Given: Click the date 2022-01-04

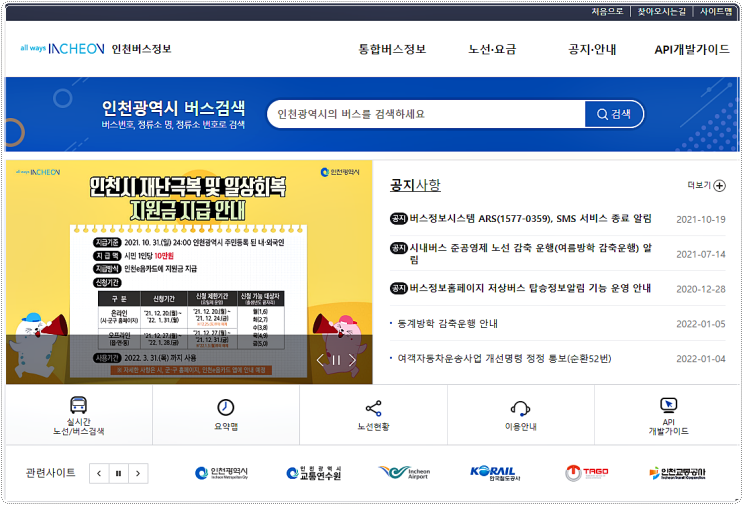Looking at the screenshot, I should pyautogui.click(x=700, y=359).
